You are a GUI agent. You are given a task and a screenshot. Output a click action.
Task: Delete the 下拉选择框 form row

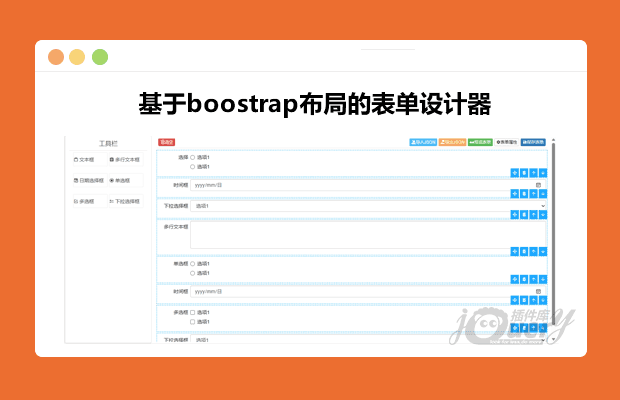524,214
